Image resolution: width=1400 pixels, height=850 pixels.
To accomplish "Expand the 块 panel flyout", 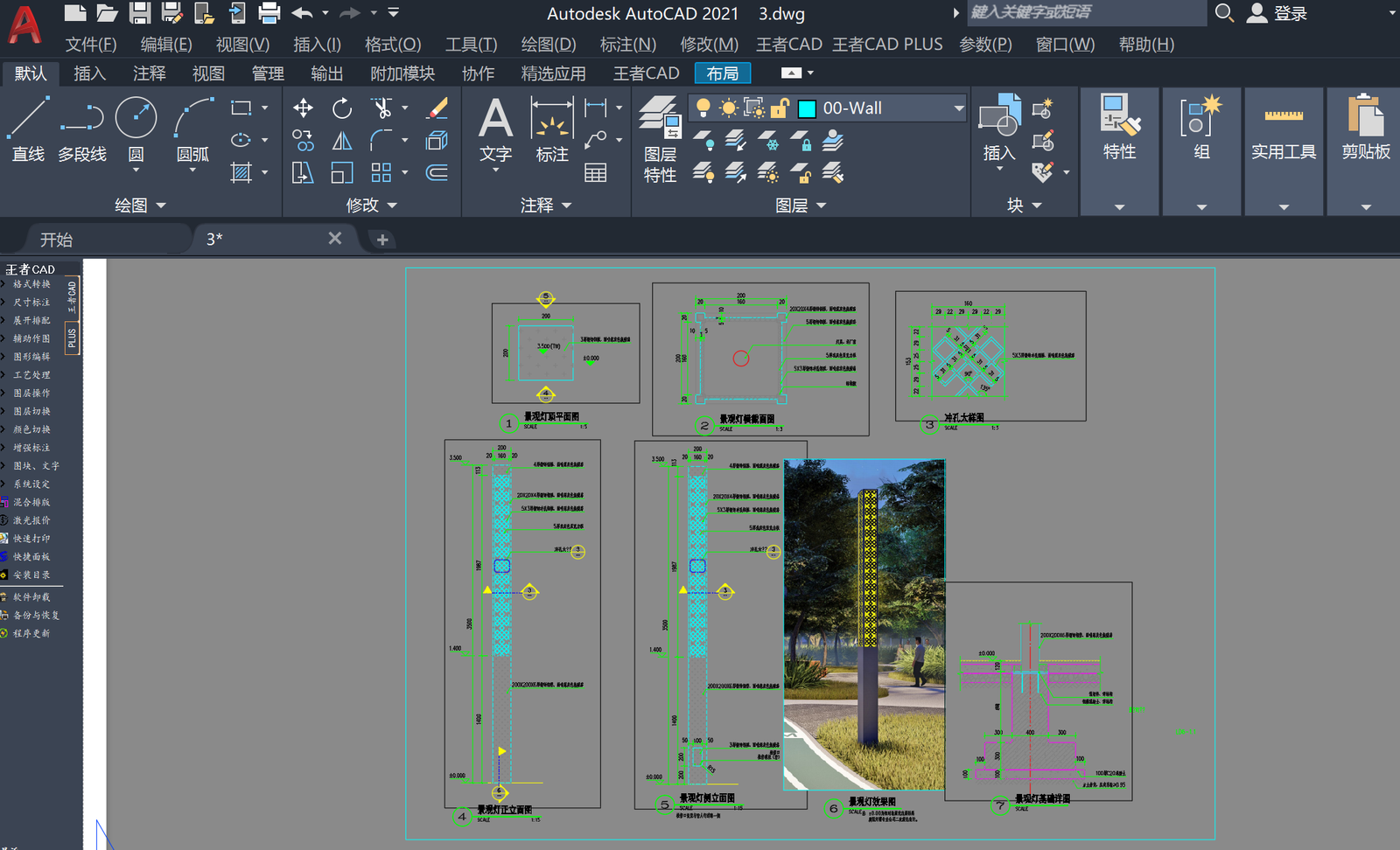I will pyautogui.click(x=1024, y=206).
